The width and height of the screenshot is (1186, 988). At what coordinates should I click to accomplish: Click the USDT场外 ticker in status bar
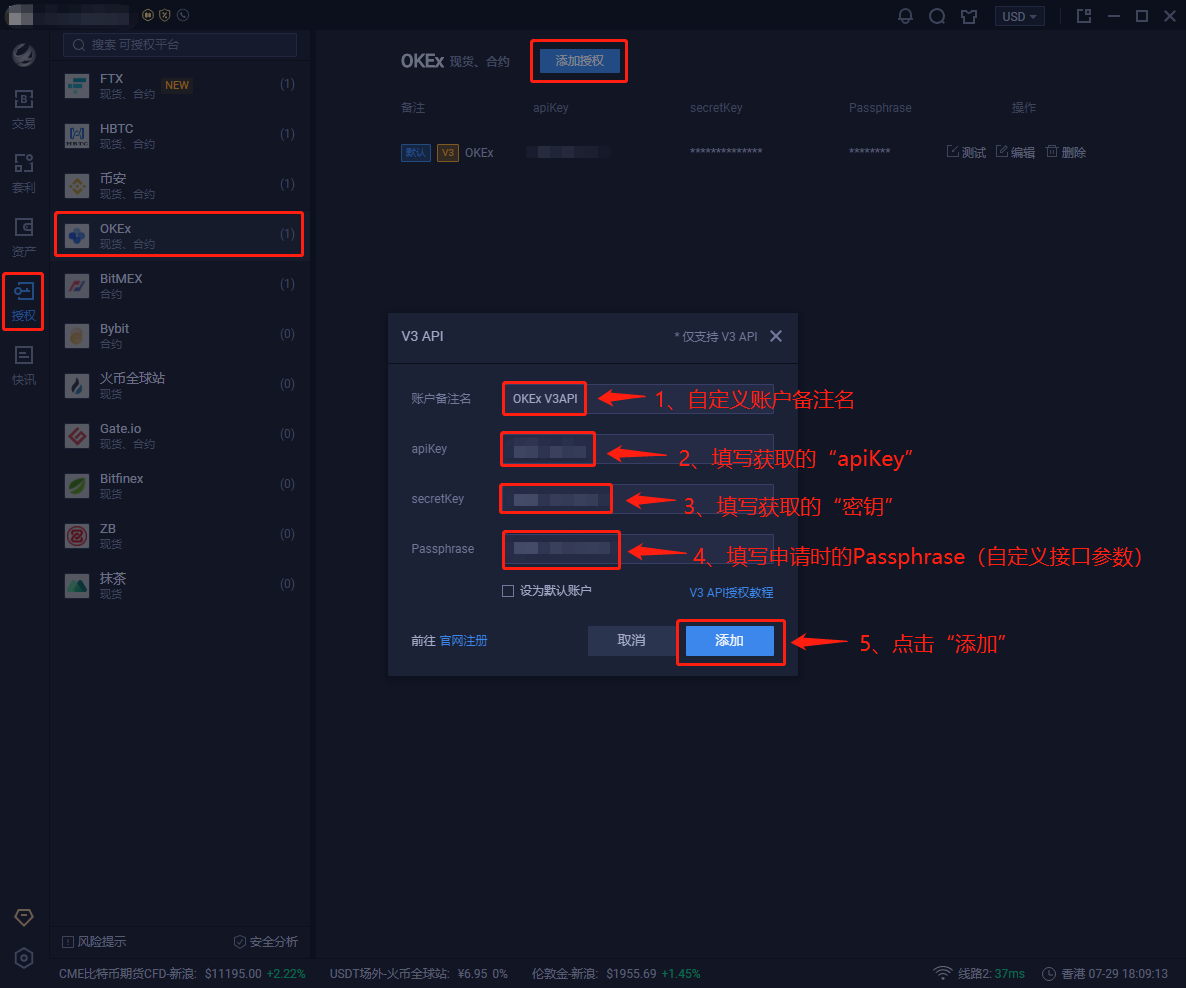tap(418, 974)
